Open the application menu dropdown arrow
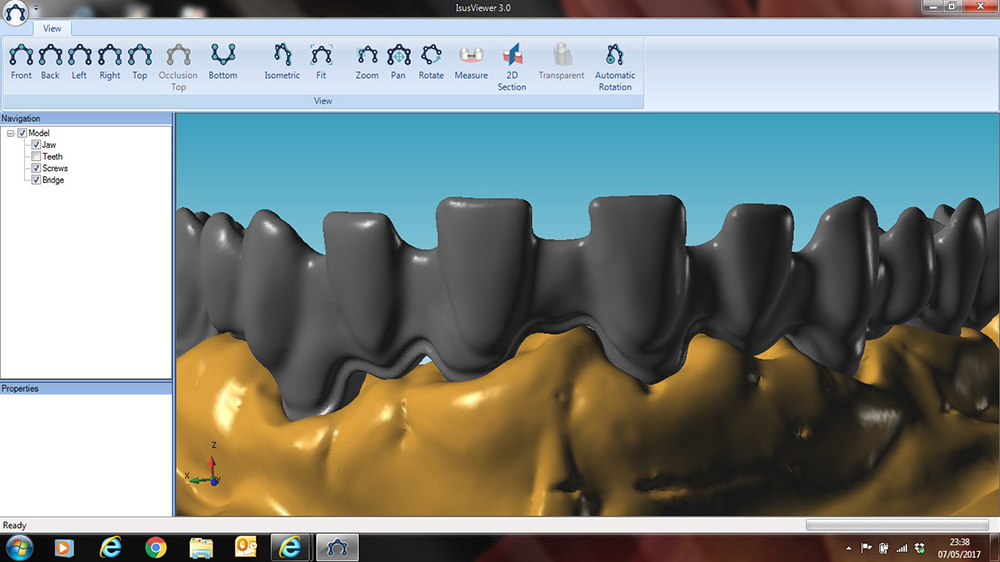1000x562 pixels. [x=36, y=8]
